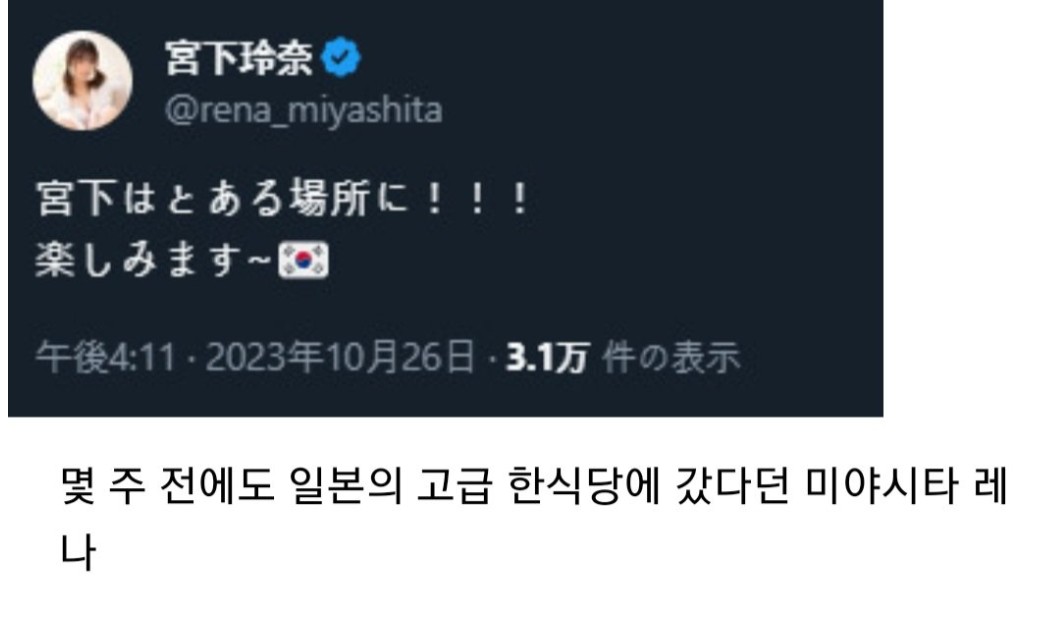
Task: Click the tweet line 宮下はとある場所に
Action: pos(223,199)
